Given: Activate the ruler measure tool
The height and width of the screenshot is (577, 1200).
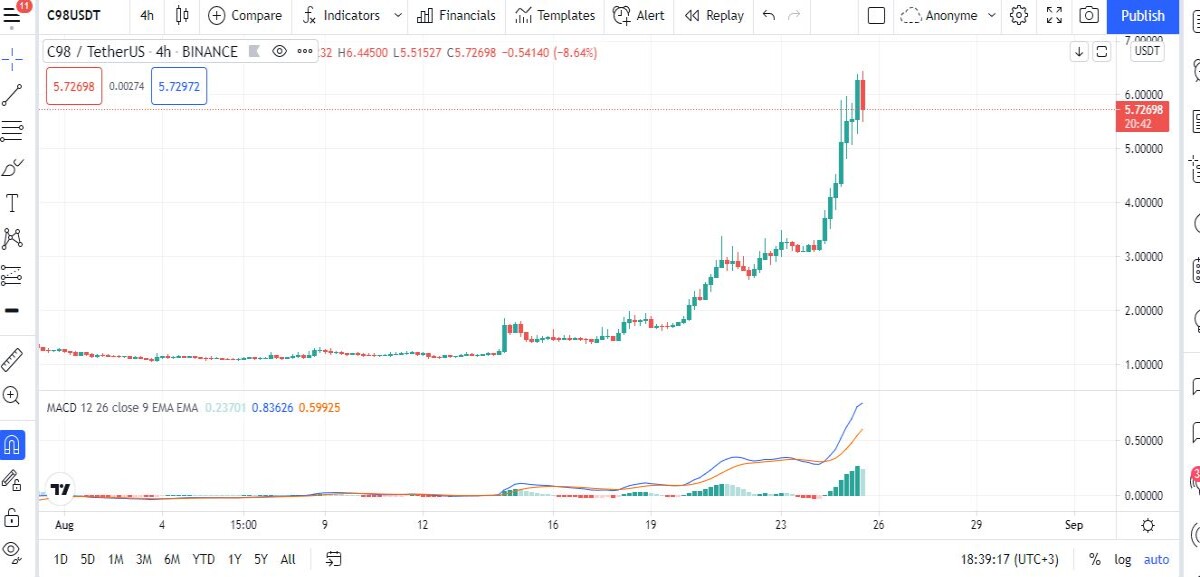Looking at the screenshot, I should 12,359.
